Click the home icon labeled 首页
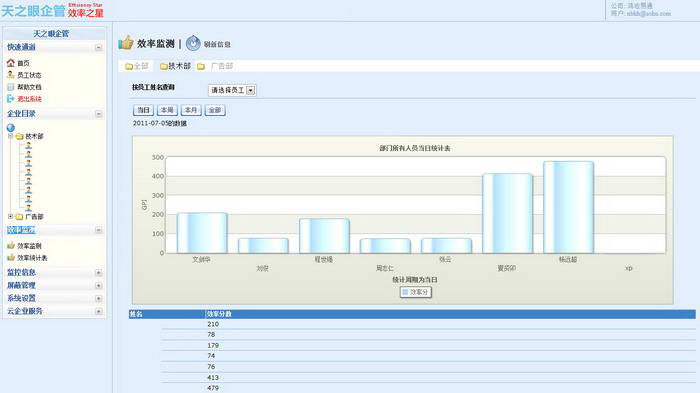 click(x=11, y=63)
